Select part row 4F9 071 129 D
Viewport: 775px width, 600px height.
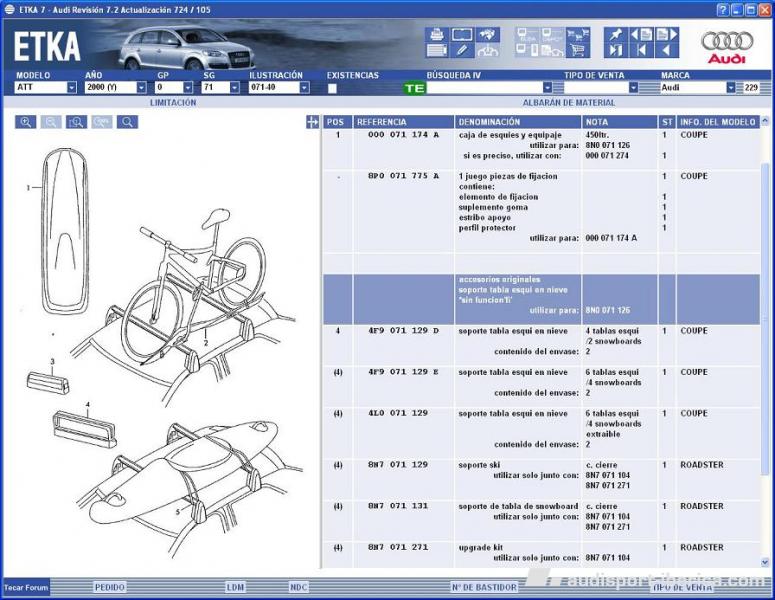(541, 344)
